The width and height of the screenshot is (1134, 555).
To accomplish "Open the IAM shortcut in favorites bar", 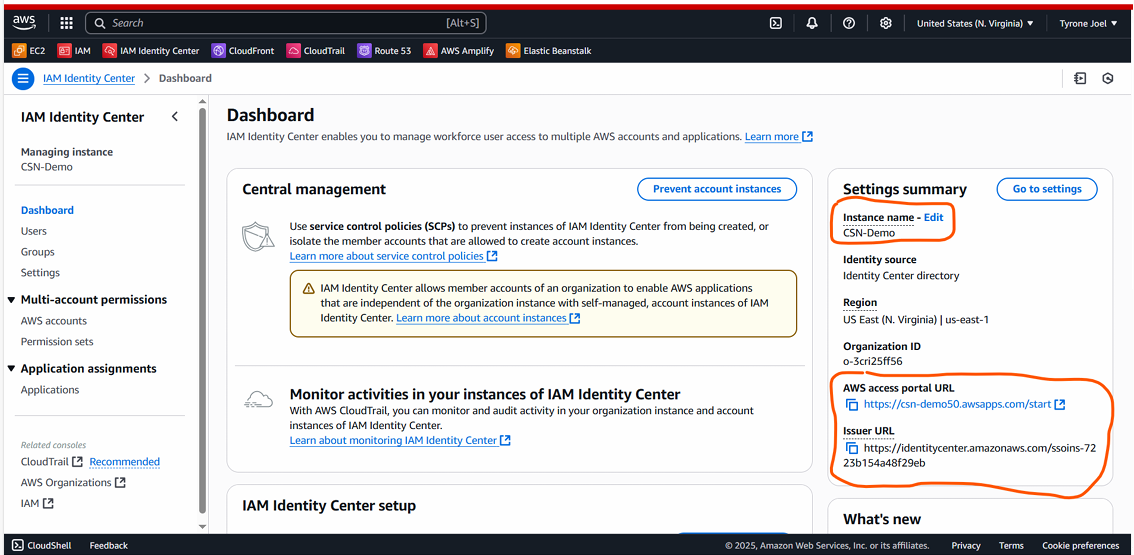I will coord(74,51).
